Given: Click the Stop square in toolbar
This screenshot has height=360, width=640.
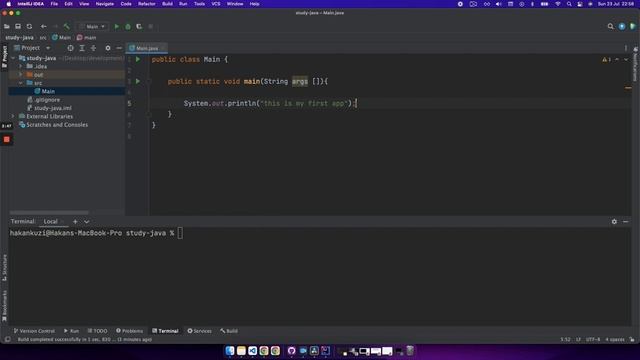Looking at the screenshot, I should tap(151, 27).
